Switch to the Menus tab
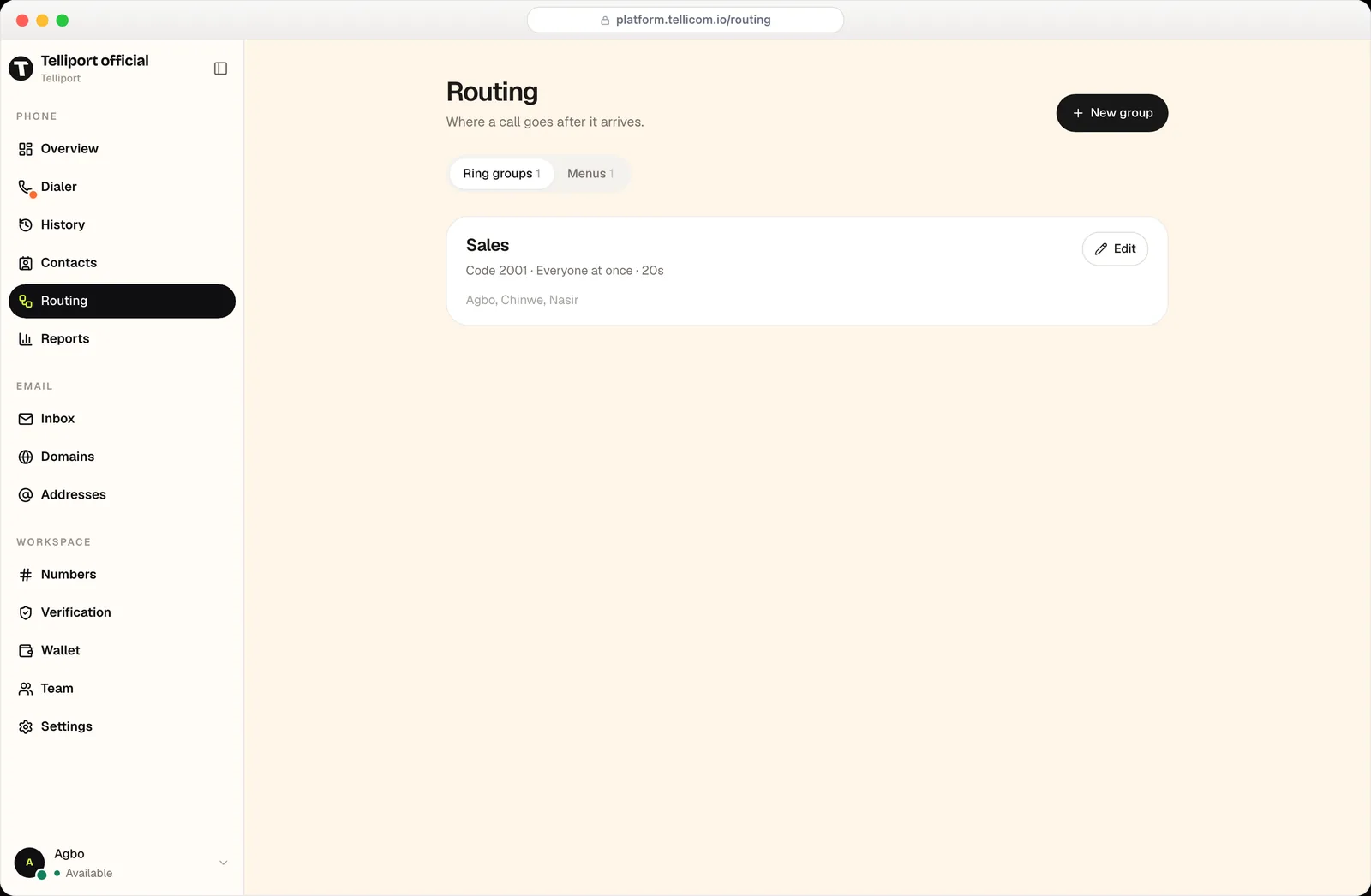 [590, 174]
